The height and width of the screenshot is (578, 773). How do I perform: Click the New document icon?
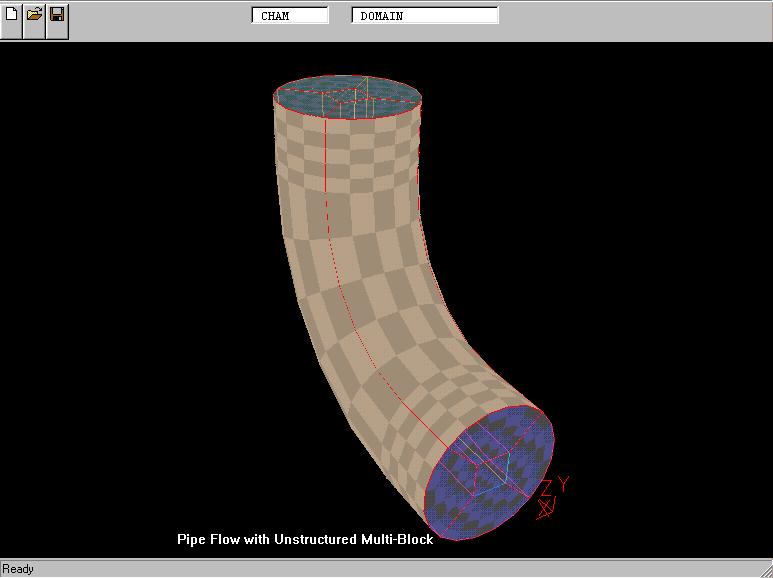click(11, 16)
